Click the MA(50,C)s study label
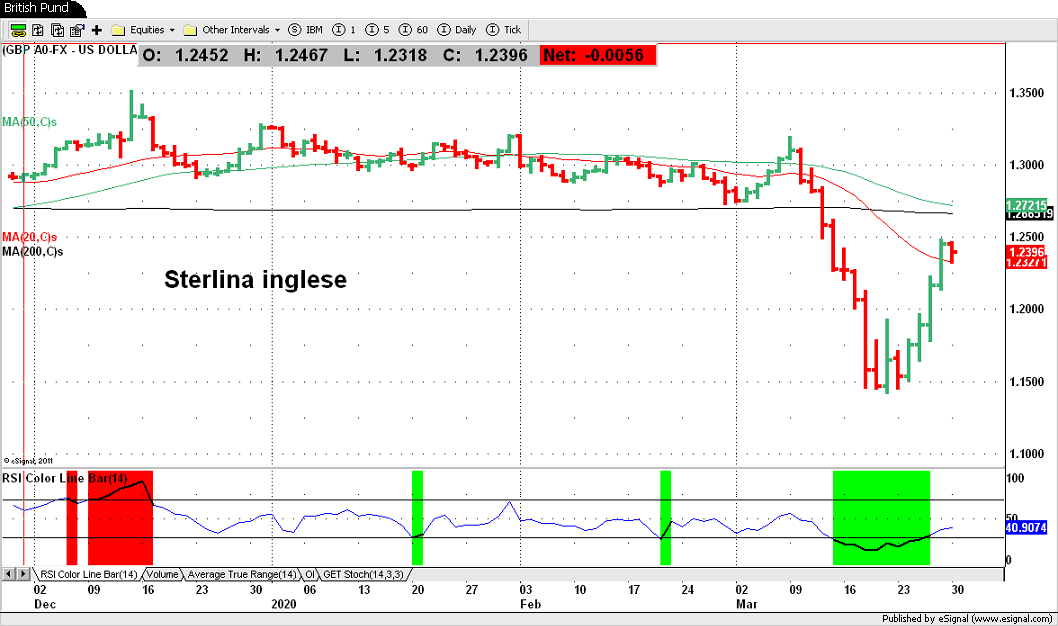The height and width of the screenshot is (626, 1058). point(29,122)
